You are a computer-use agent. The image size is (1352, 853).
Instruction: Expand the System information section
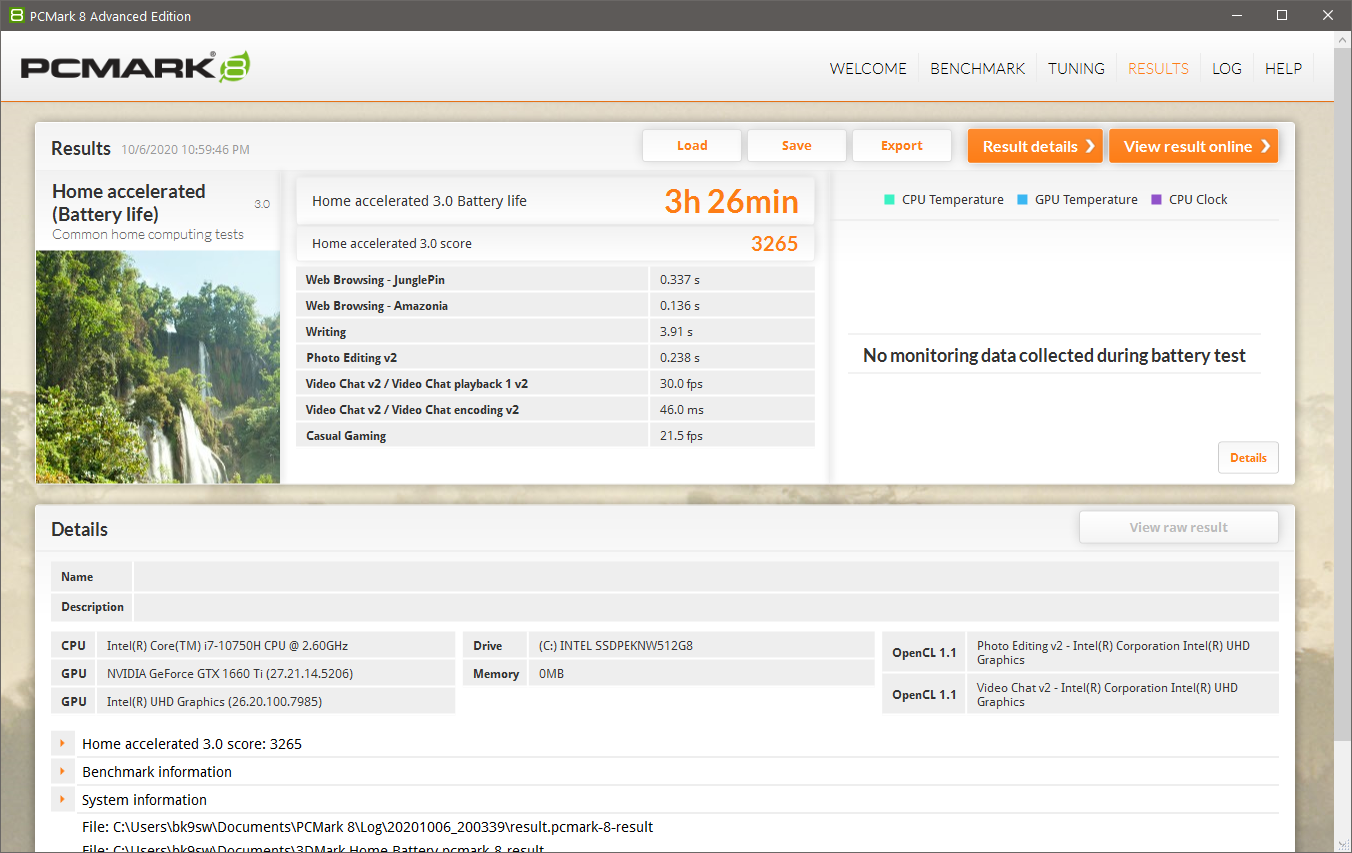click(x=62, y=799)
